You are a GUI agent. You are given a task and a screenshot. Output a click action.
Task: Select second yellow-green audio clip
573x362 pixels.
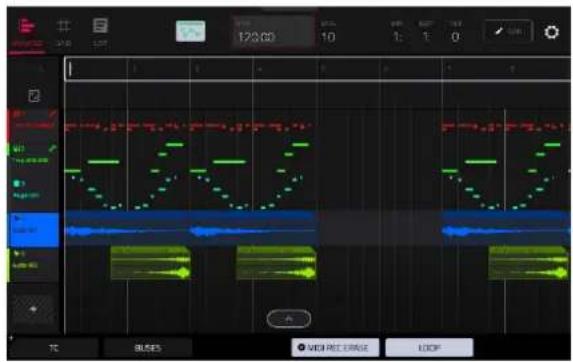click(x=276, y=263)
